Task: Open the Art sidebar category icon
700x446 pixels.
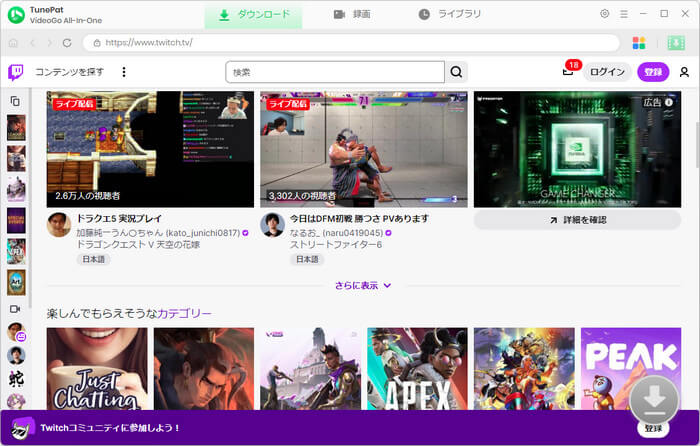Action: pos(16,282)
